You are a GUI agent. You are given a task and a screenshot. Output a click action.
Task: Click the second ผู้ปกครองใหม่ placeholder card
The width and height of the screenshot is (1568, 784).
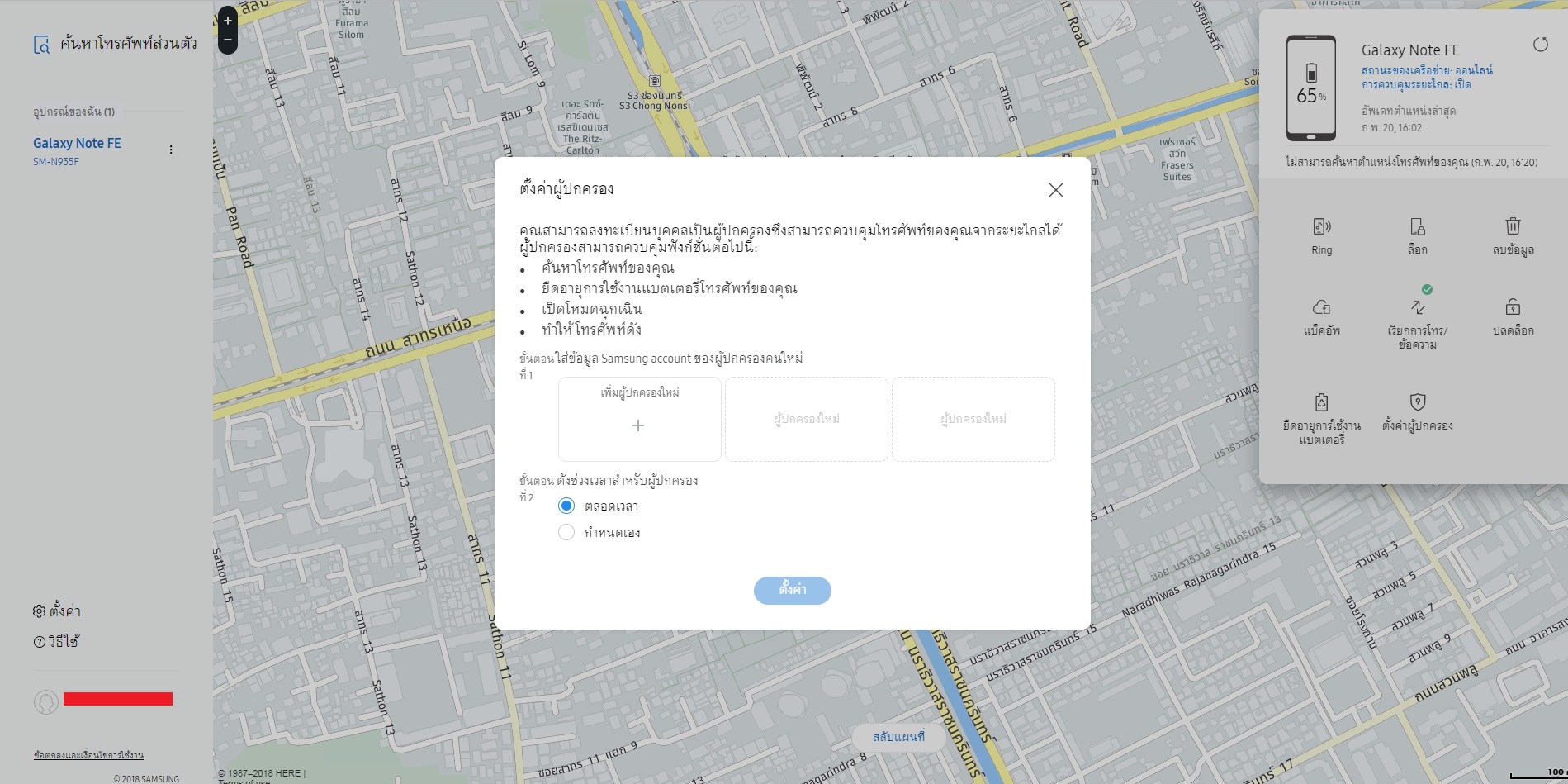coord(807,420)
